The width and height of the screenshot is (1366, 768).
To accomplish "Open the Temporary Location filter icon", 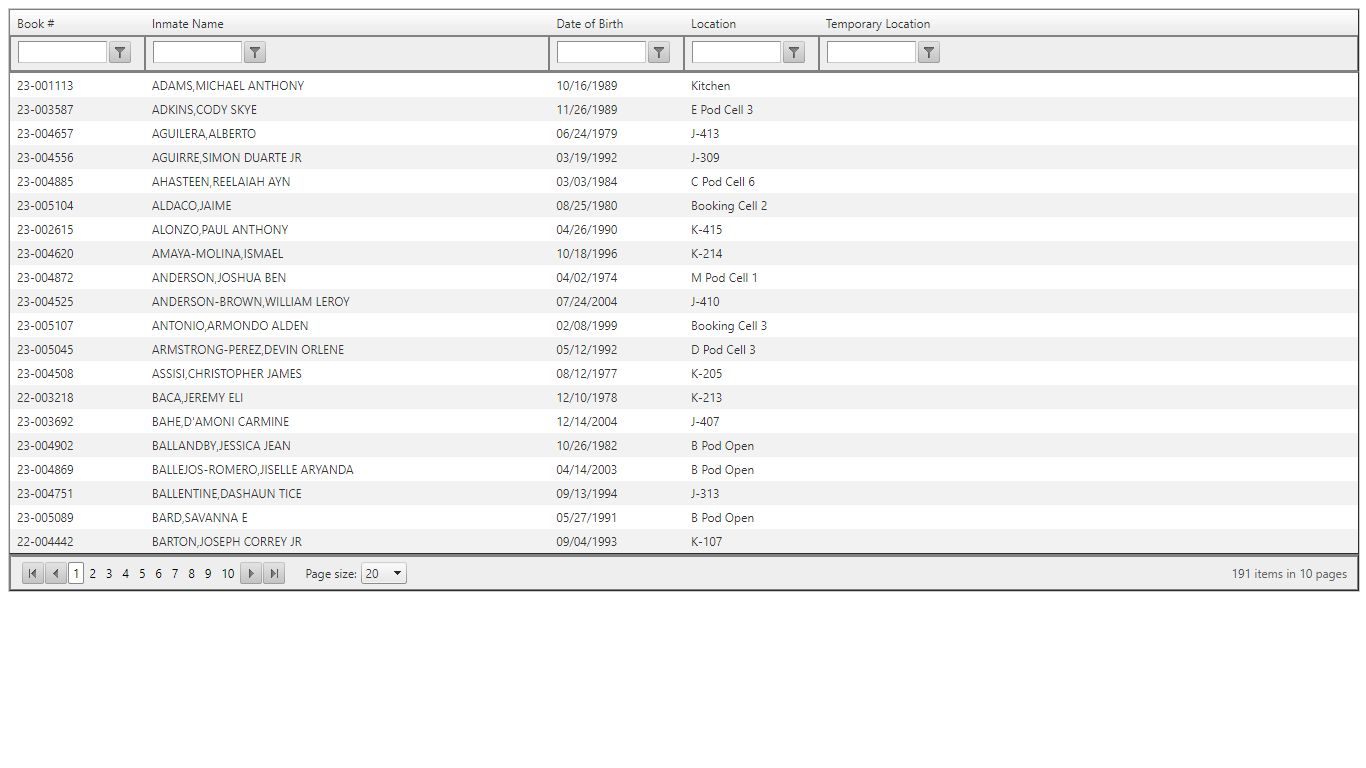I will coord(929,53).
